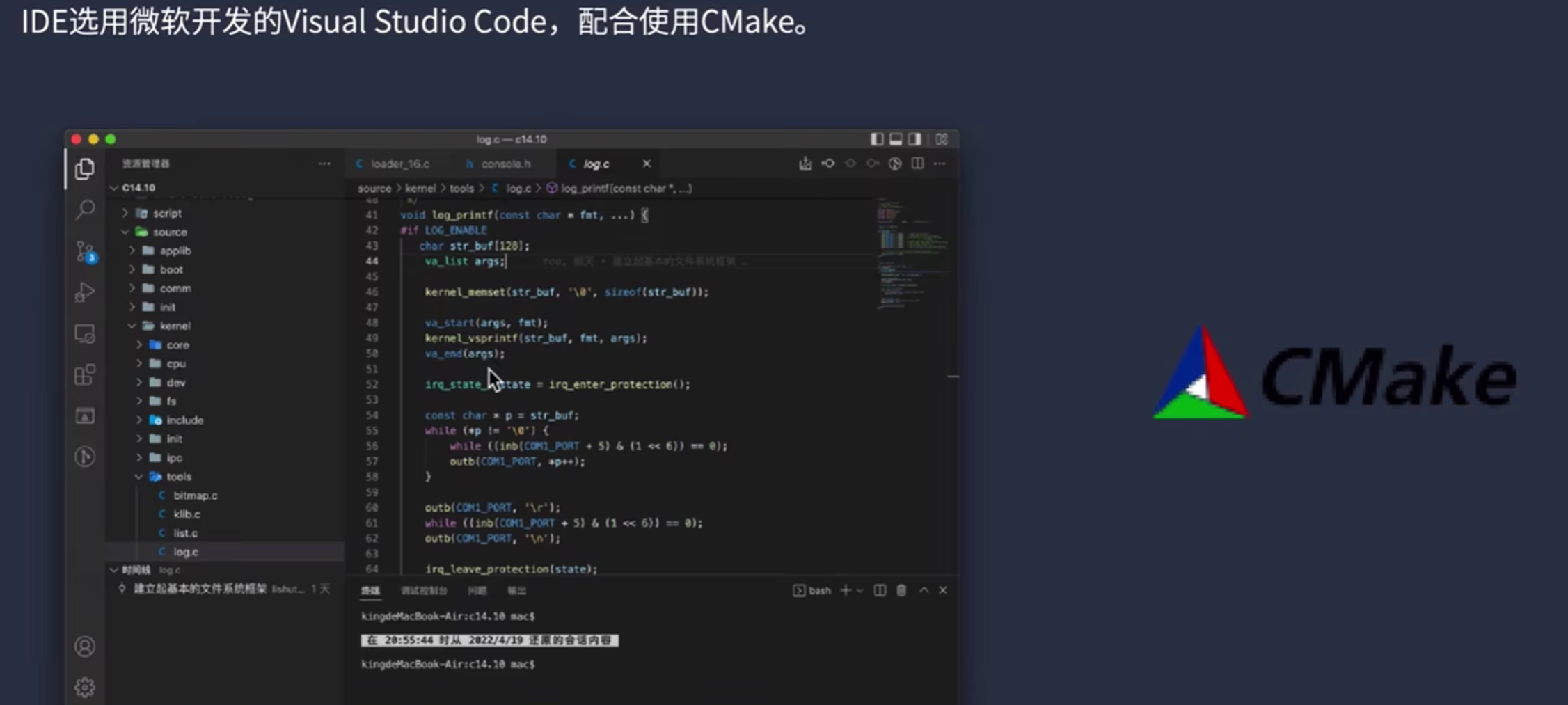The height and width of the screenshot is (705, 1568).
Task: Open Source Control view with the badge
Action: coord(86,251)
